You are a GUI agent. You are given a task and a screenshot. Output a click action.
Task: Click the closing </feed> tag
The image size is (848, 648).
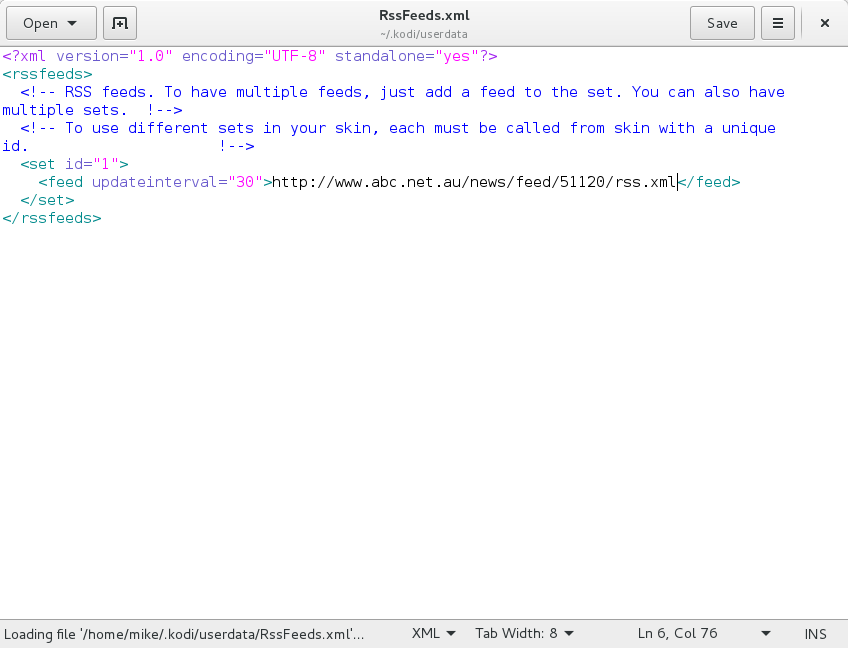[709, 182]
